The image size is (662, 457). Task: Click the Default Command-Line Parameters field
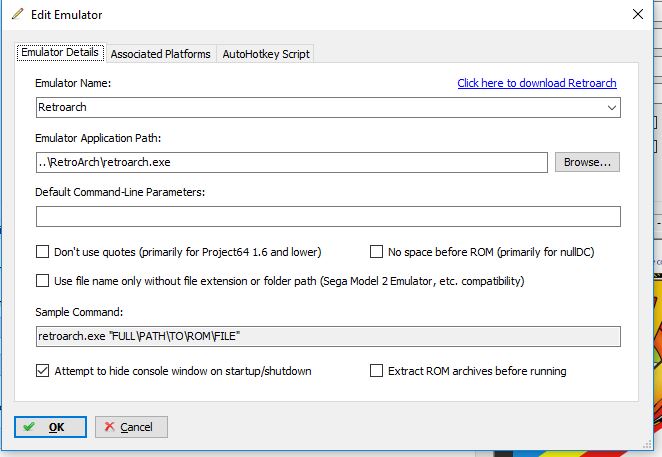pyautogui.click(x=328, y=217)
